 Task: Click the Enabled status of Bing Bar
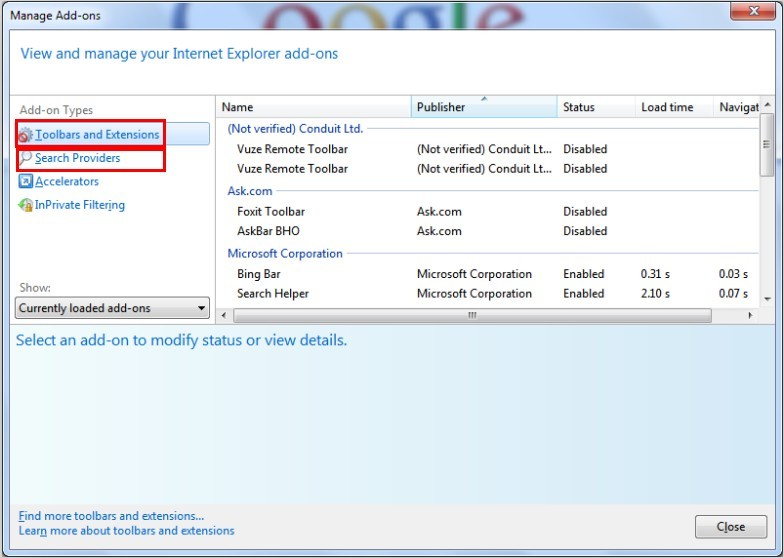(584, 274)
